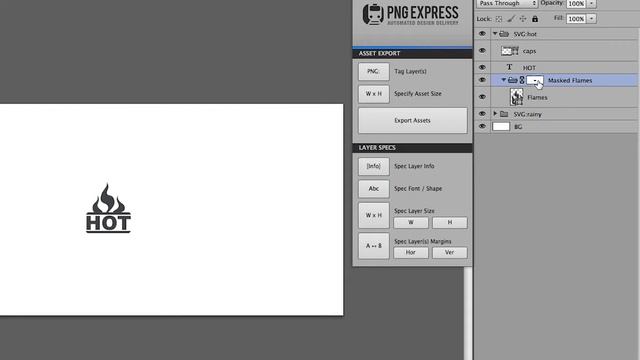The height and width of the screenshot is (360, 640).
Task: Toggle lock position icon
Action: [x=523, y=19]
